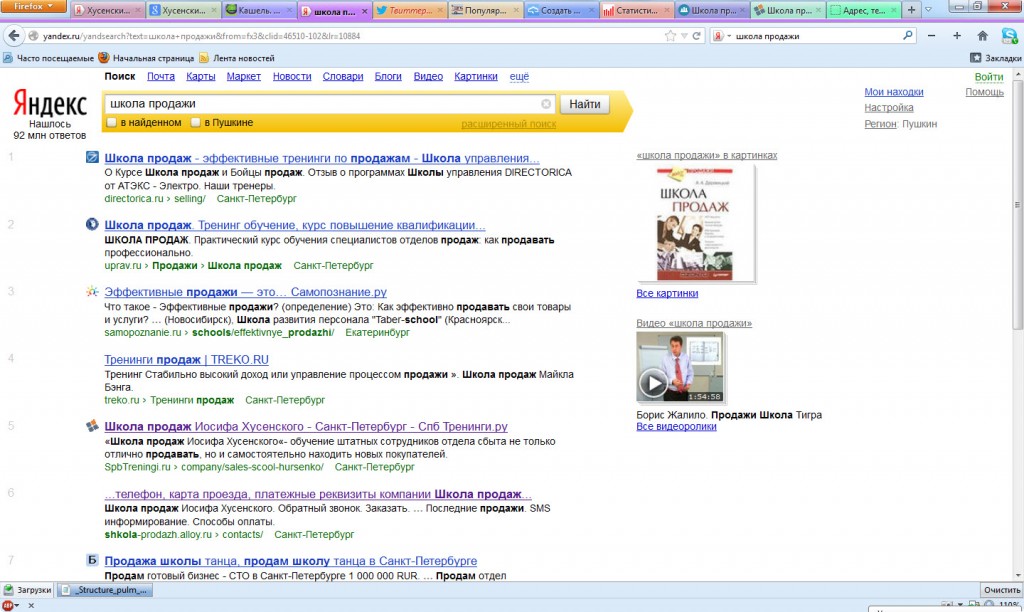
Task: Switch to the Создать tab
Action: [561, 10]
